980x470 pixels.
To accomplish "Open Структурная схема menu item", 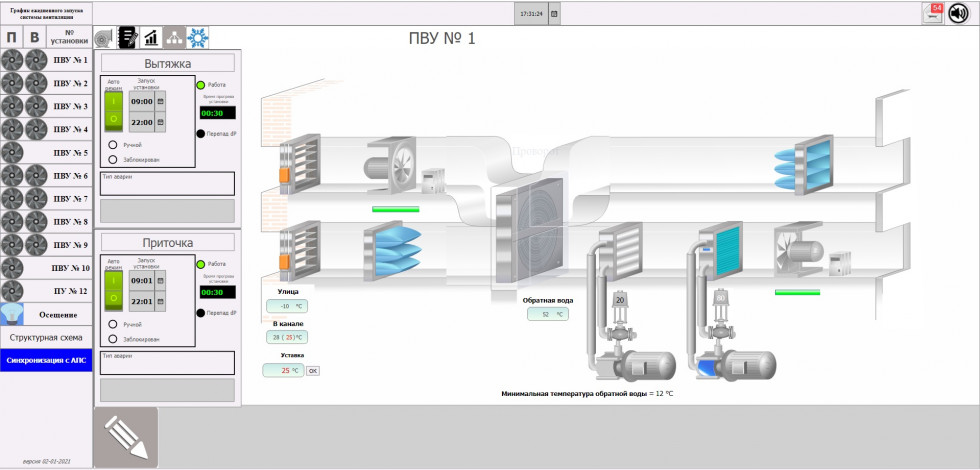I will (x=46, y=338).
